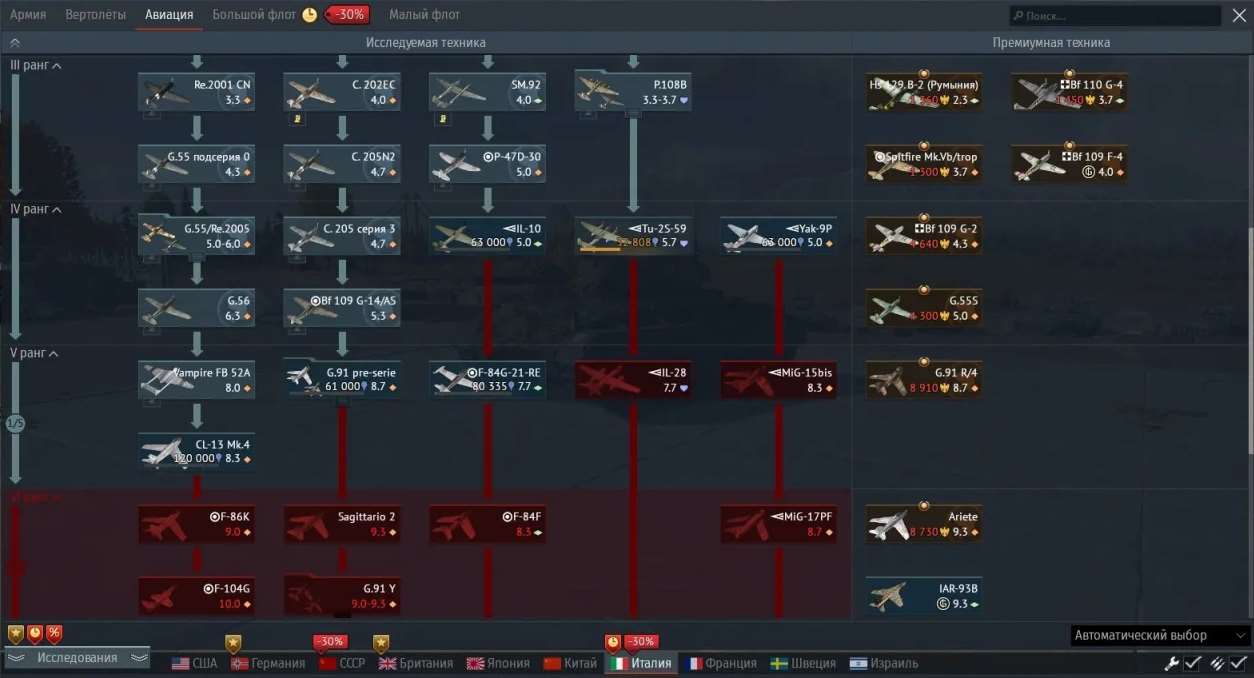Select the Израиль nation tab

[x=884, y=663]
